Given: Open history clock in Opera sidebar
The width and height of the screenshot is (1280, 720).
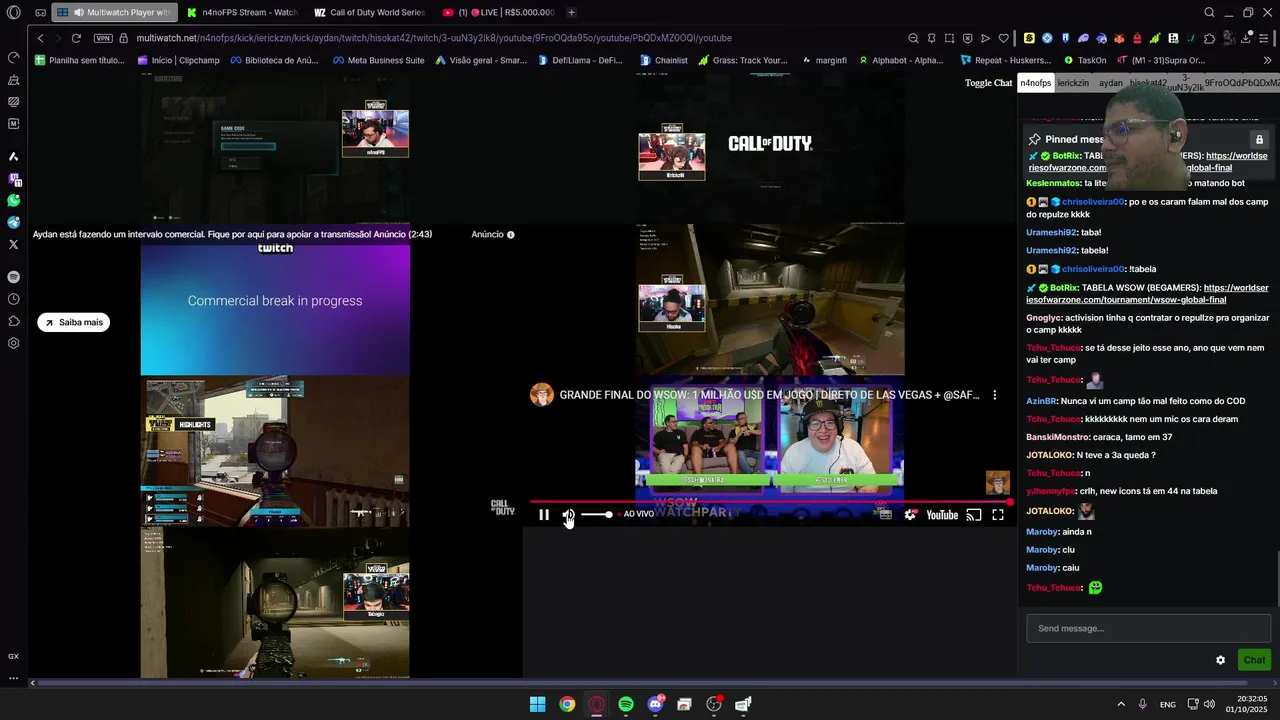Looking at the screenshot, I should [x=13, y=299].
